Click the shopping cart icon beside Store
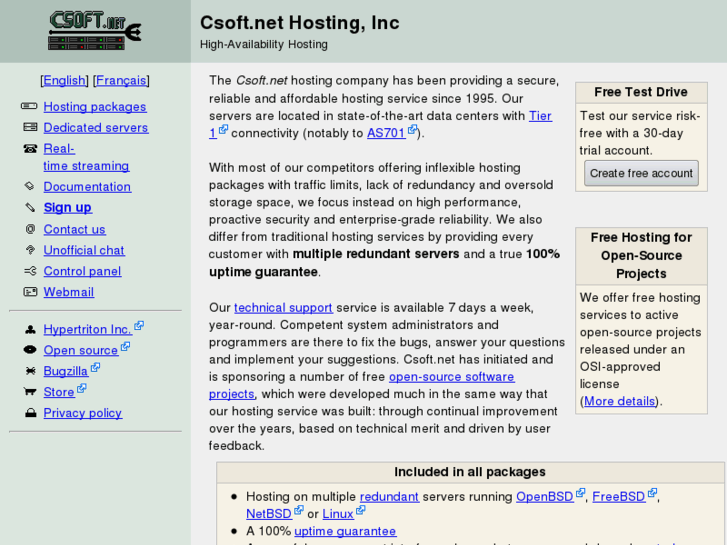Image resolution: width=727 pixels, height=545 pixels. [x=30, y=392]
